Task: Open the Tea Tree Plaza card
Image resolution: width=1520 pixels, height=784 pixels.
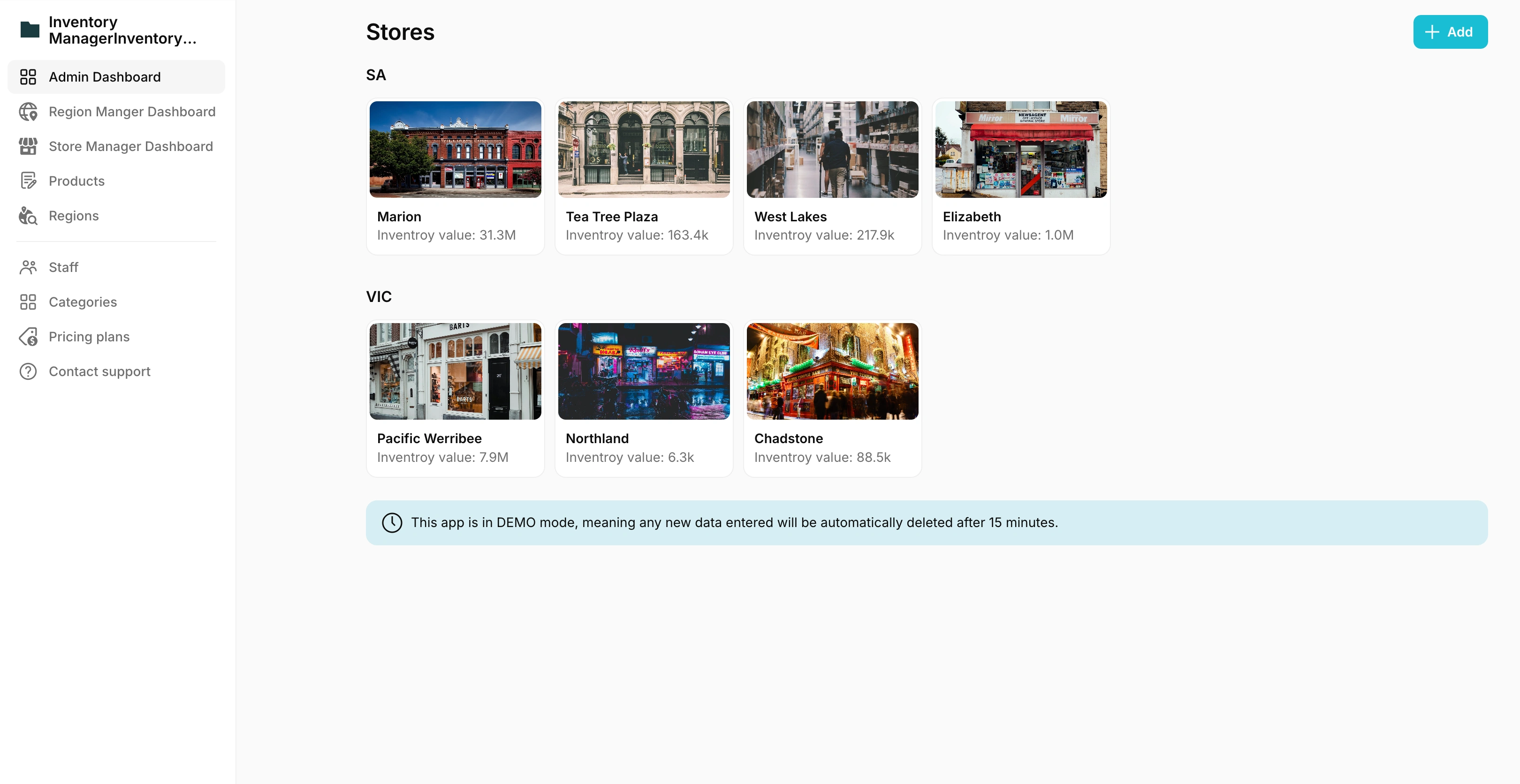Action: point(643,177)
